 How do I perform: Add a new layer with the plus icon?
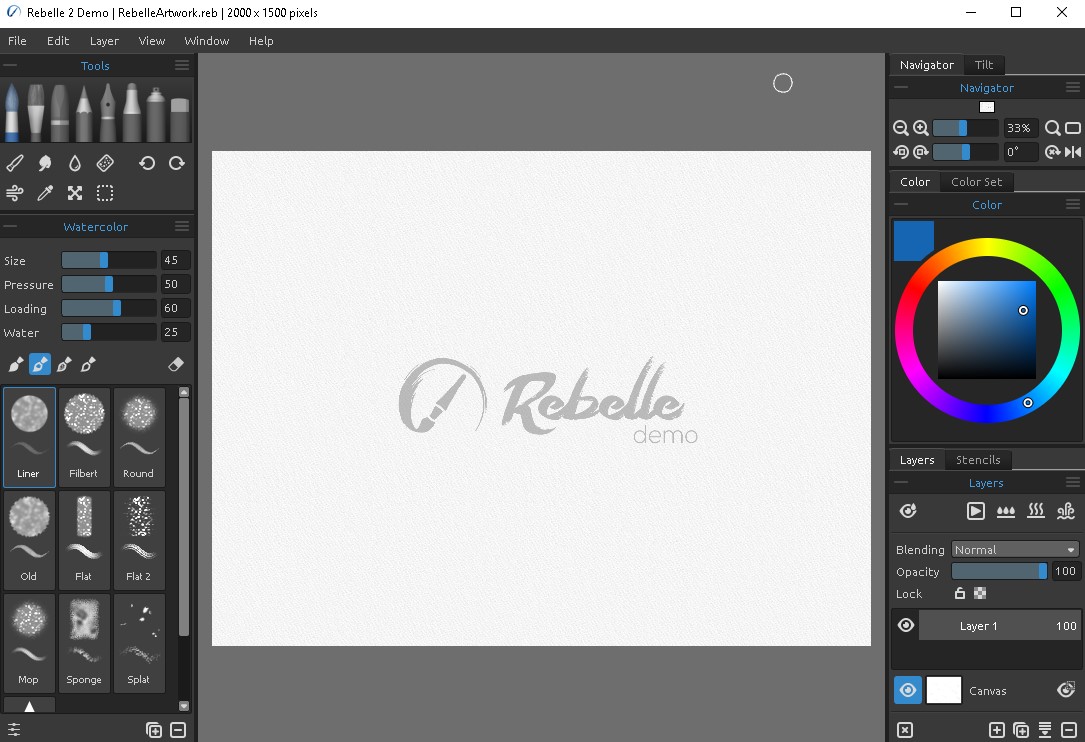click(996, 730)
